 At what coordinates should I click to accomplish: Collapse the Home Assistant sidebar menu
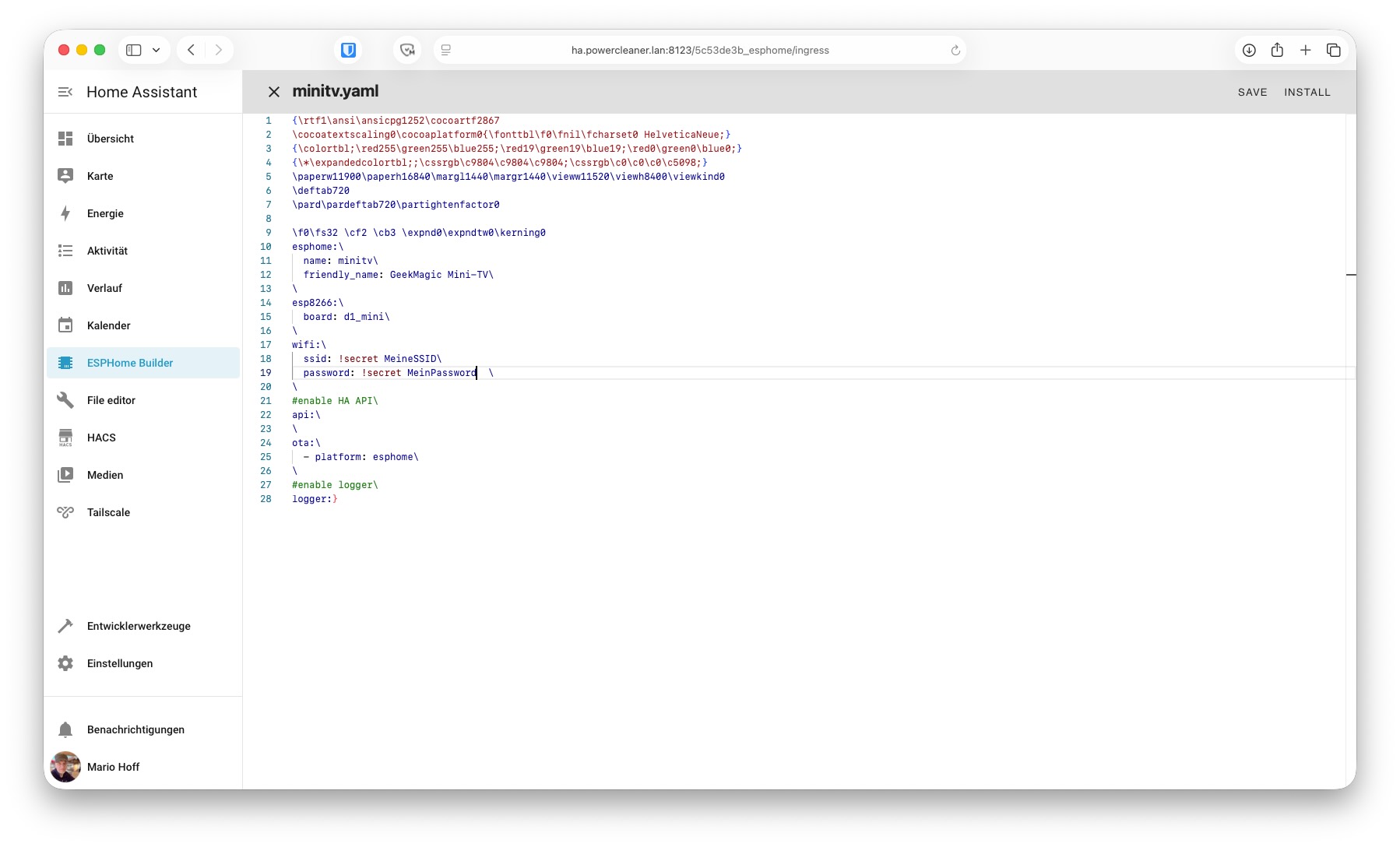coord(65,92)
